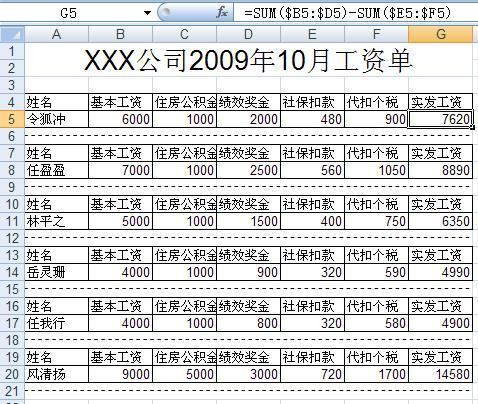The image size is (478, 404).
Task: Click cell 1050 in row 8
Action: 376,170
